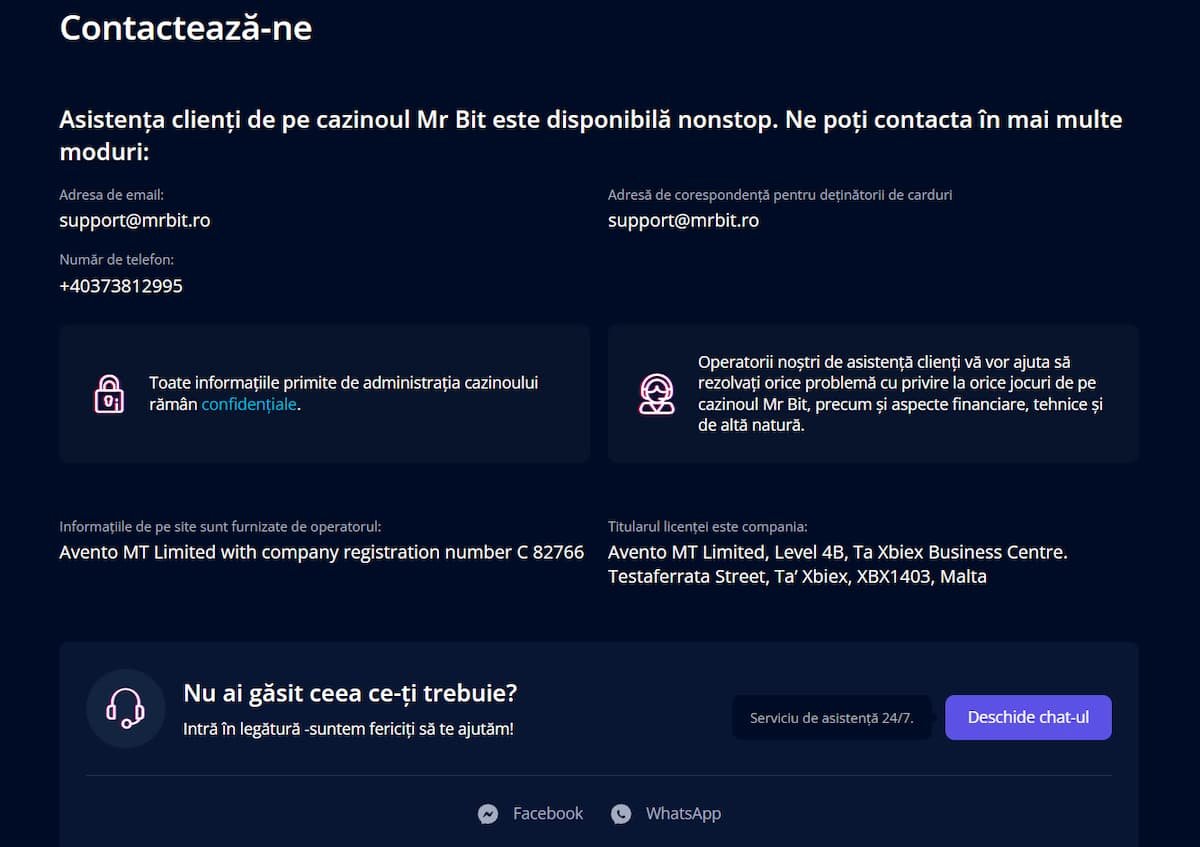The image size is (1200, 847).
Task: Open the "confidențiale" link
Action: (x=249, y=405)
